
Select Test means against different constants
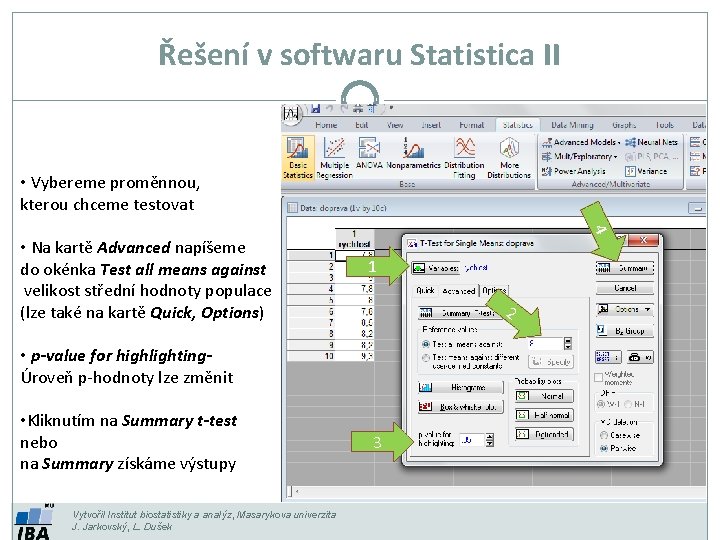coord(426,358)
